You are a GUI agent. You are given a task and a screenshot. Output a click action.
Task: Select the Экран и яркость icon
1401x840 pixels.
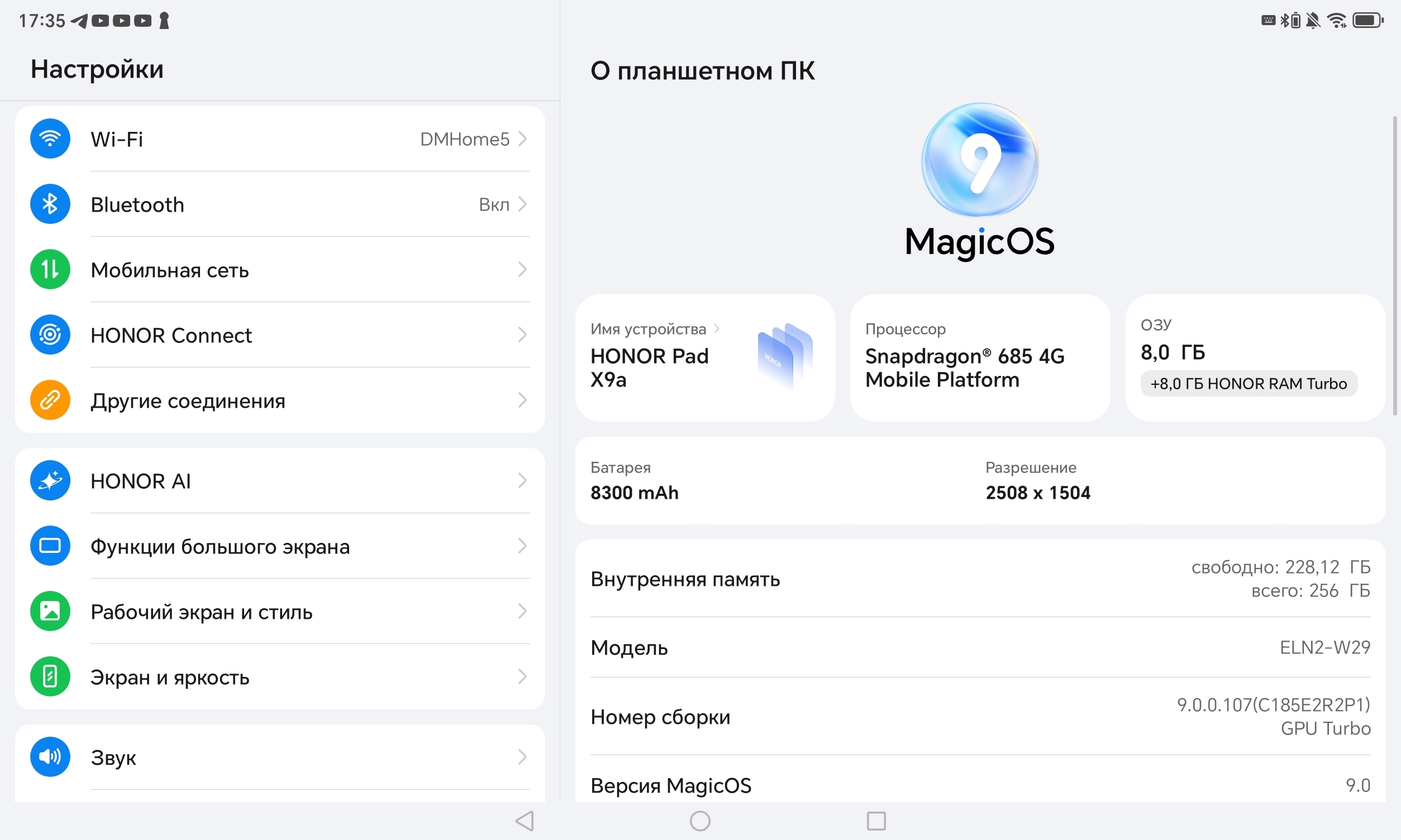tap(50, 676)
